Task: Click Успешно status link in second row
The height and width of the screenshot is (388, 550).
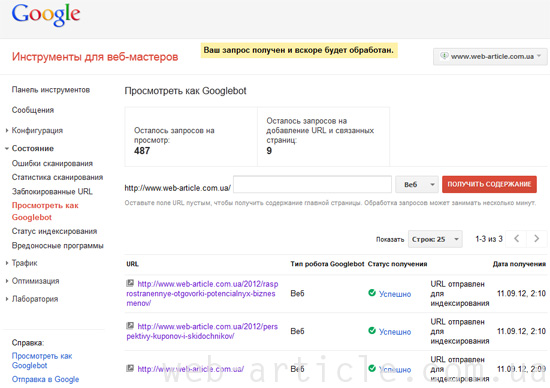Action: [395, 332]
